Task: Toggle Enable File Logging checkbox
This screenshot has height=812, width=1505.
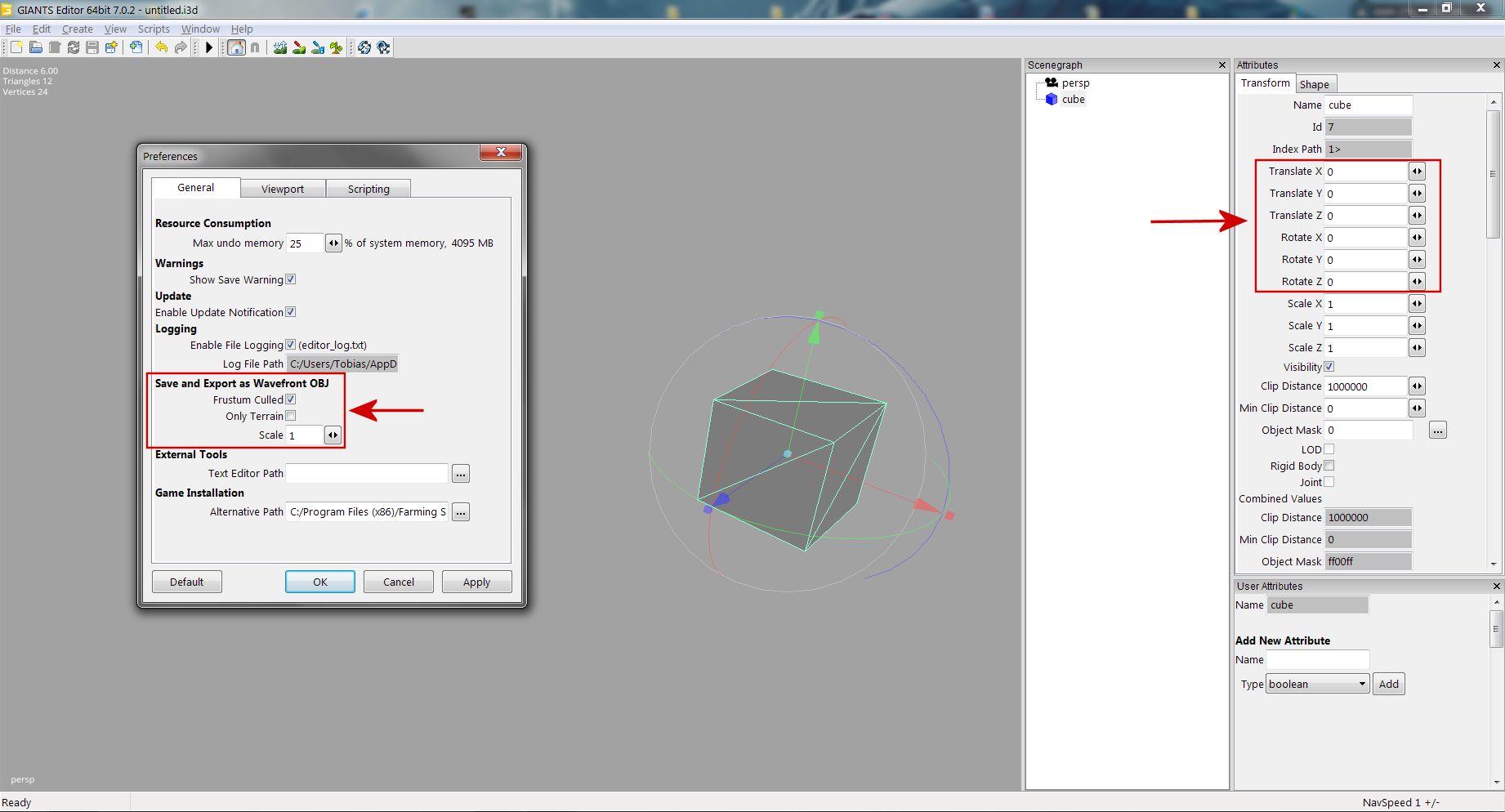Action: point(291,345)
